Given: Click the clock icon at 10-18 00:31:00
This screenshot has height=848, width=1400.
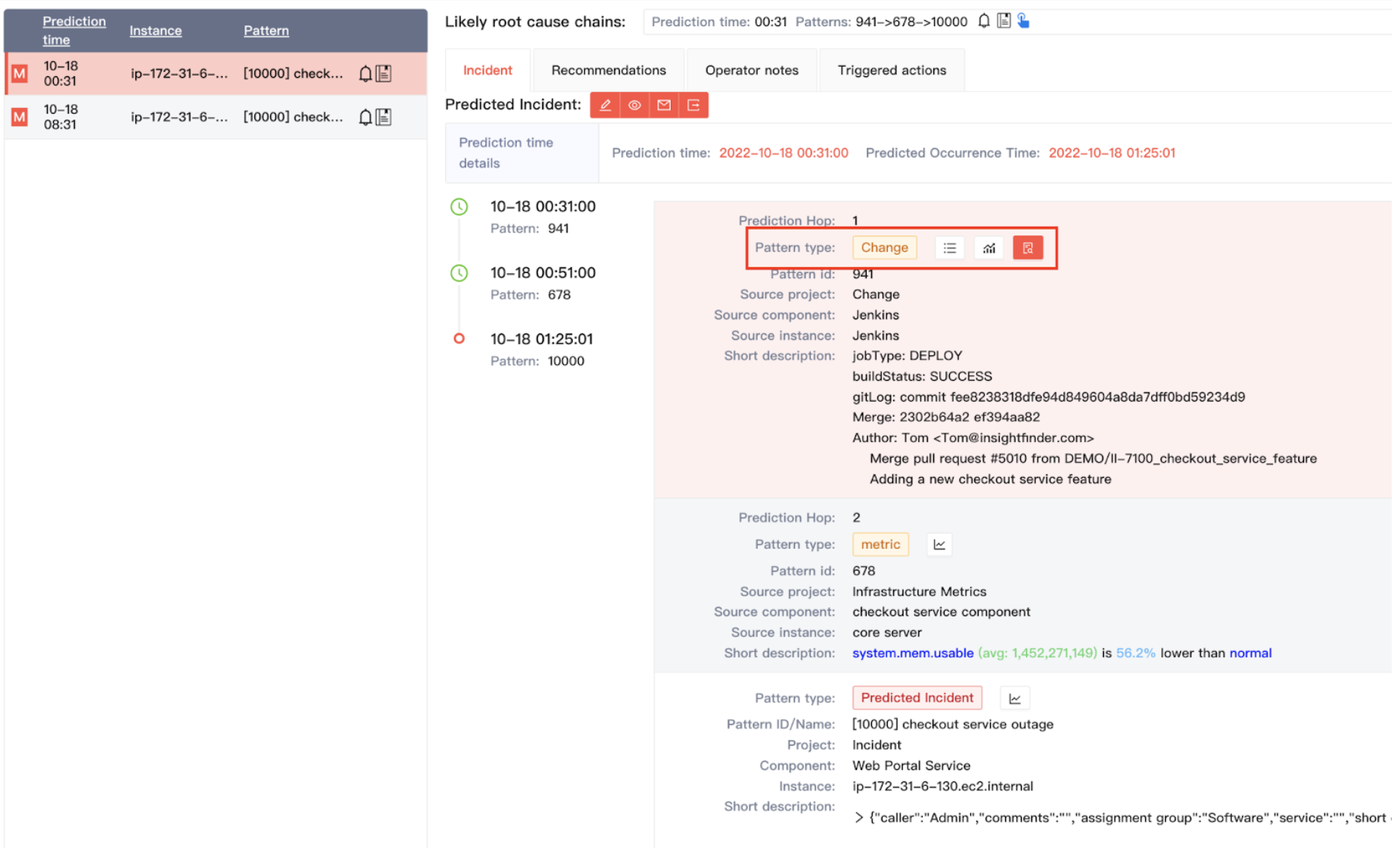Looking at the screenshot, I should [x=459, y=207].
